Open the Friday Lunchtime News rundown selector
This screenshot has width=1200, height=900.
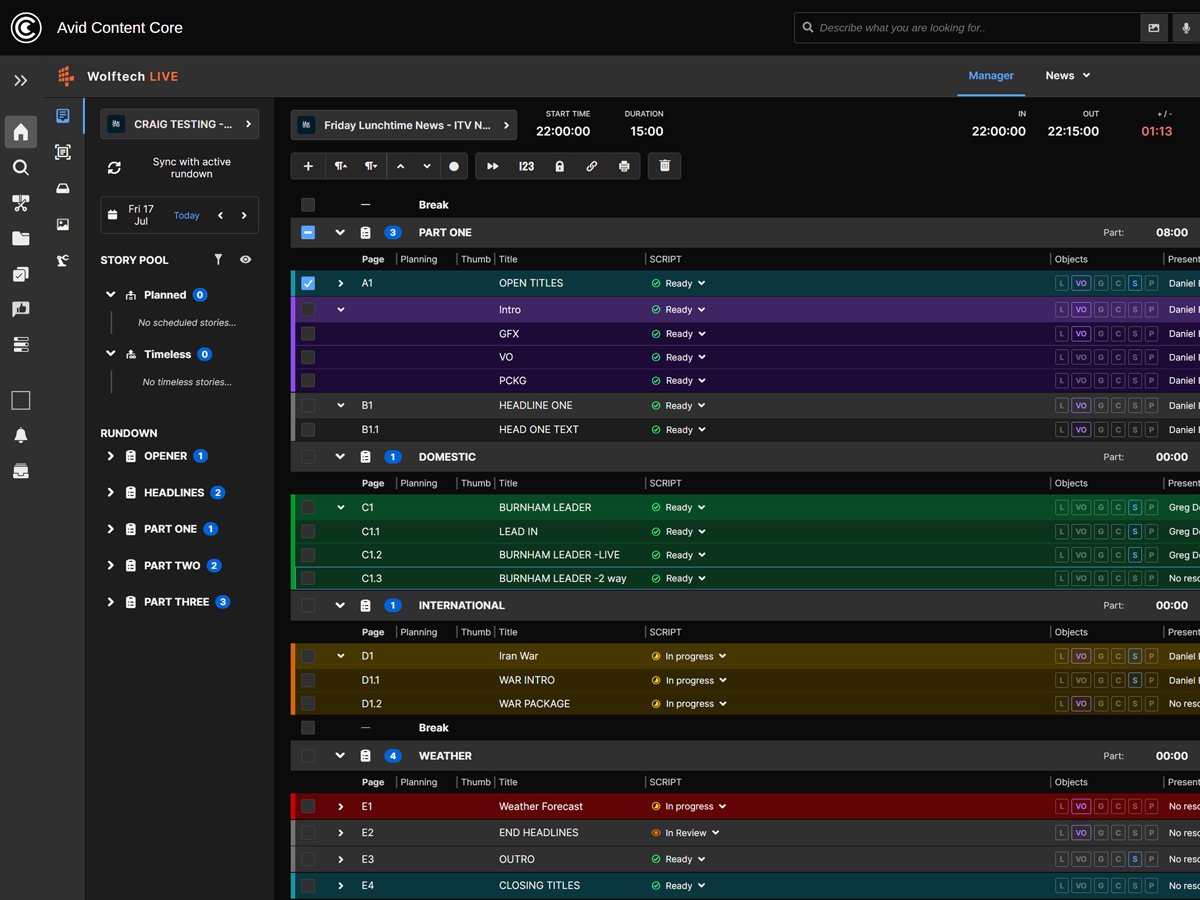pos(404,125)
